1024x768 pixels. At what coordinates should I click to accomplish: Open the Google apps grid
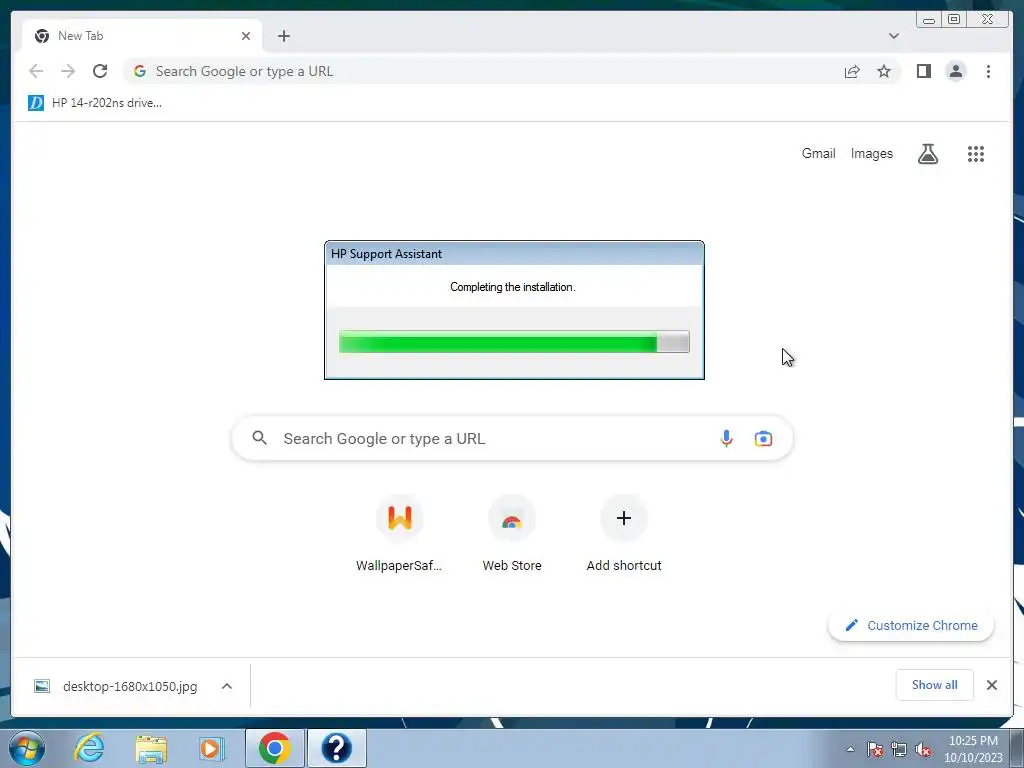(976, 154)
